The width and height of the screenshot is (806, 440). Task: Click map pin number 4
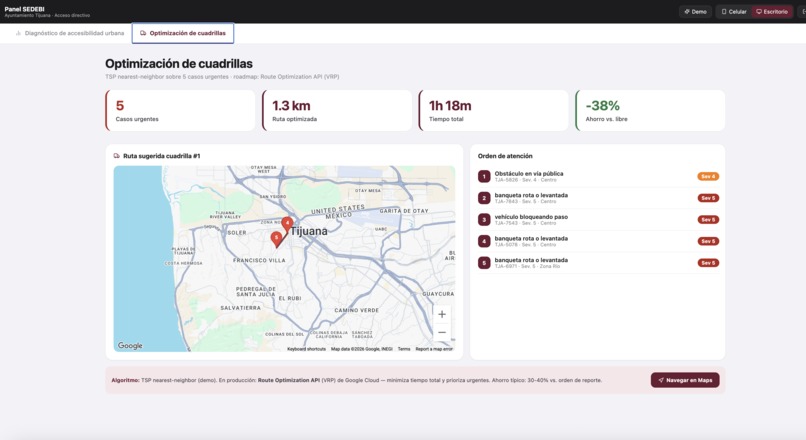287,224
